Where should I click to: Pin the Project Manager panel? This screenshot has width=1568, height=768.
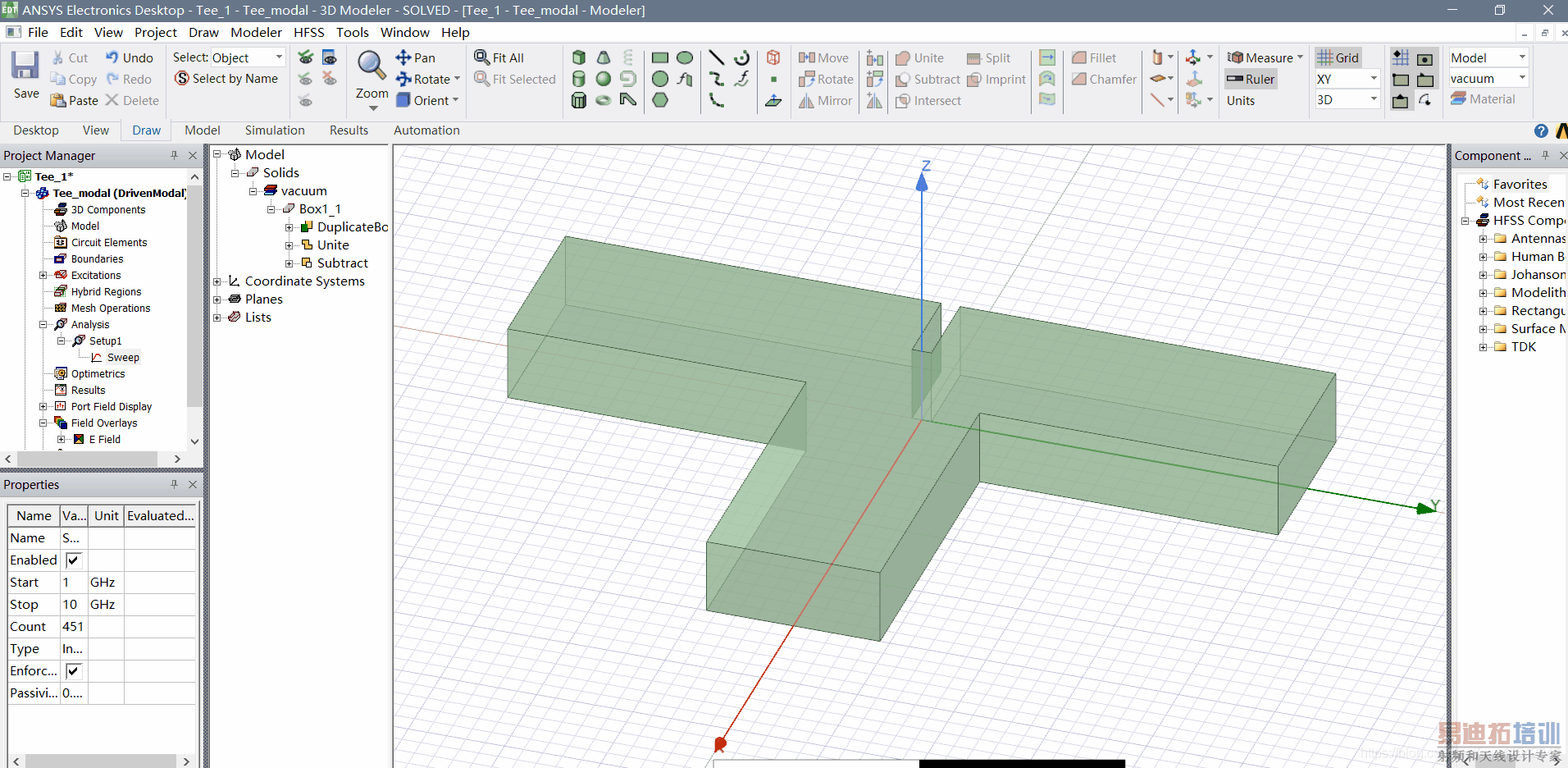(x=174, y=155)
